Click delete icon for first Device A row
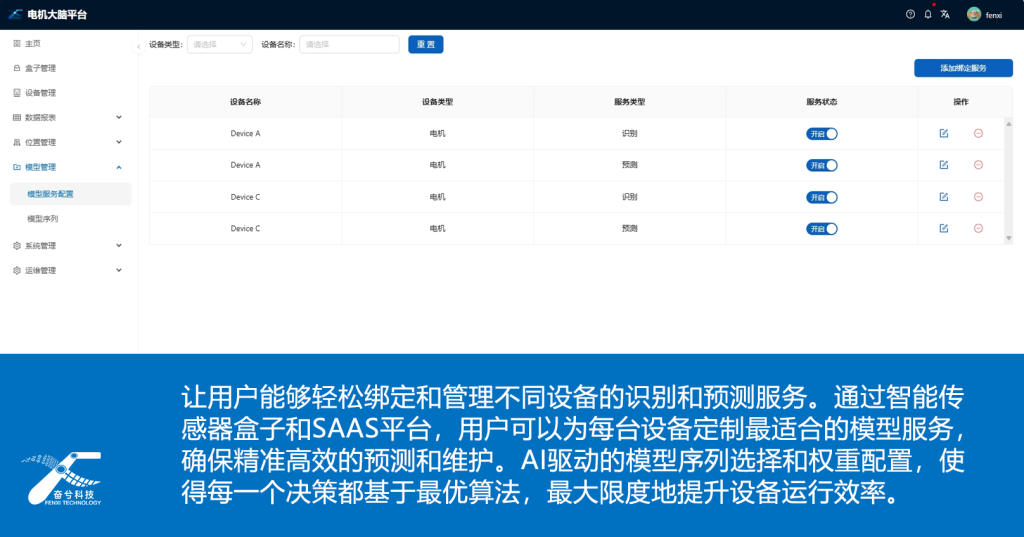This screenshot has width=1024, height=537. [x=978, y=134]
